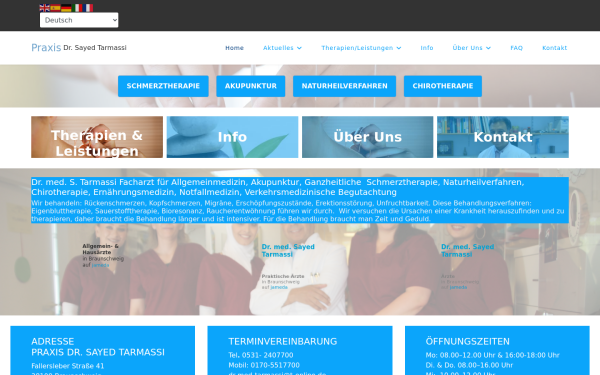This screenshot has height=375, width=600.
Task: Click jameda link under Allgemein- & Hausärzte
Action: pos(100,265)
